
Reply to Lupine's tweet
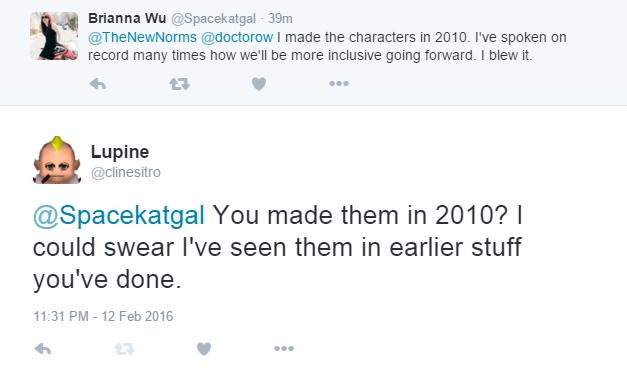(43, 349)
